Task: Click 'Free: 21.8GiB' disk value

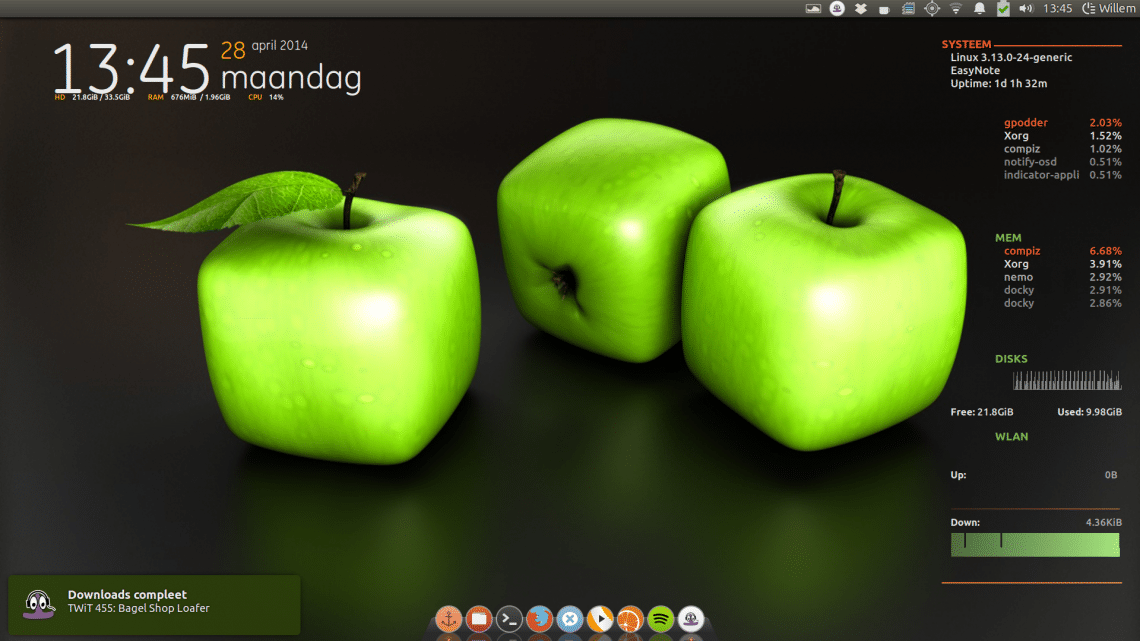Action: (x=982, y=412)
